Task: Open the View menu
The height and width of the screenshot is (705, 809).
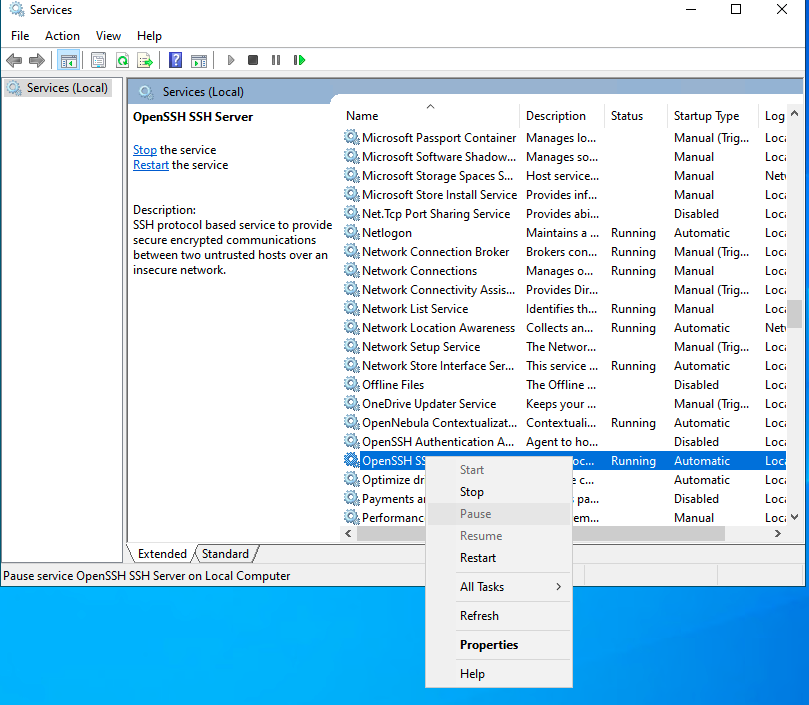Action: click(x=108, y=36)
